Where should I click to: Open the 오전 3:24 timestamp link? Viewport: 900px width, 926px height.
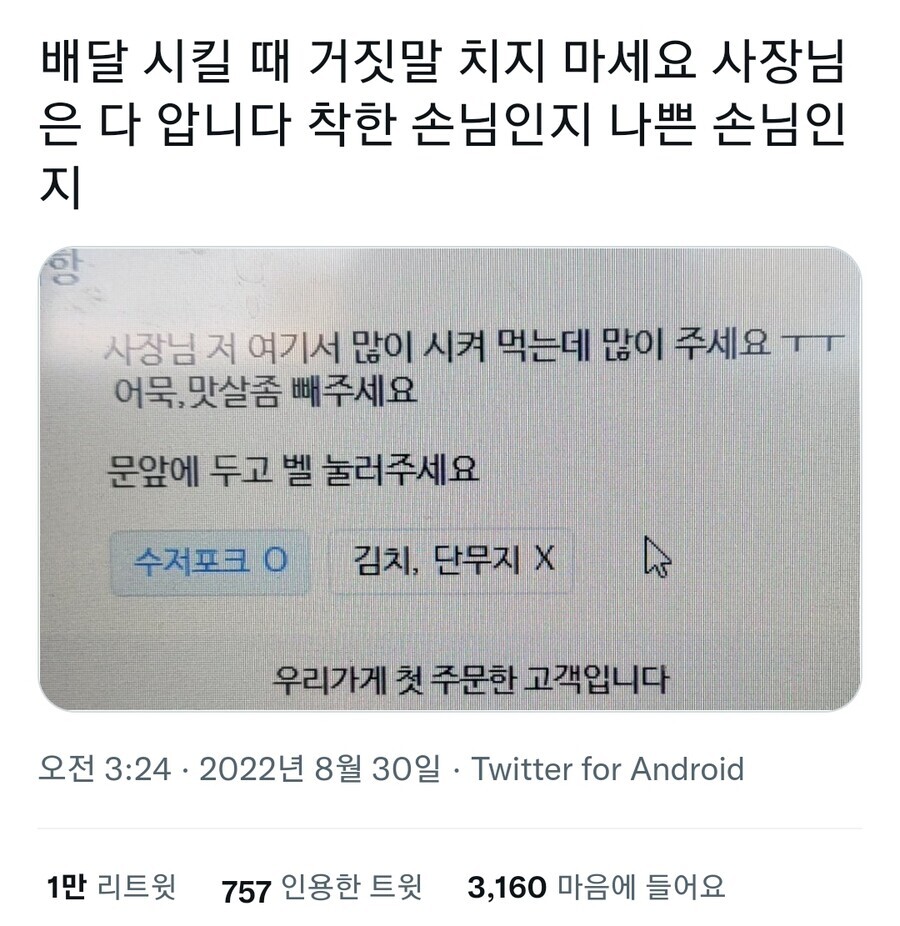pos(105,769)
